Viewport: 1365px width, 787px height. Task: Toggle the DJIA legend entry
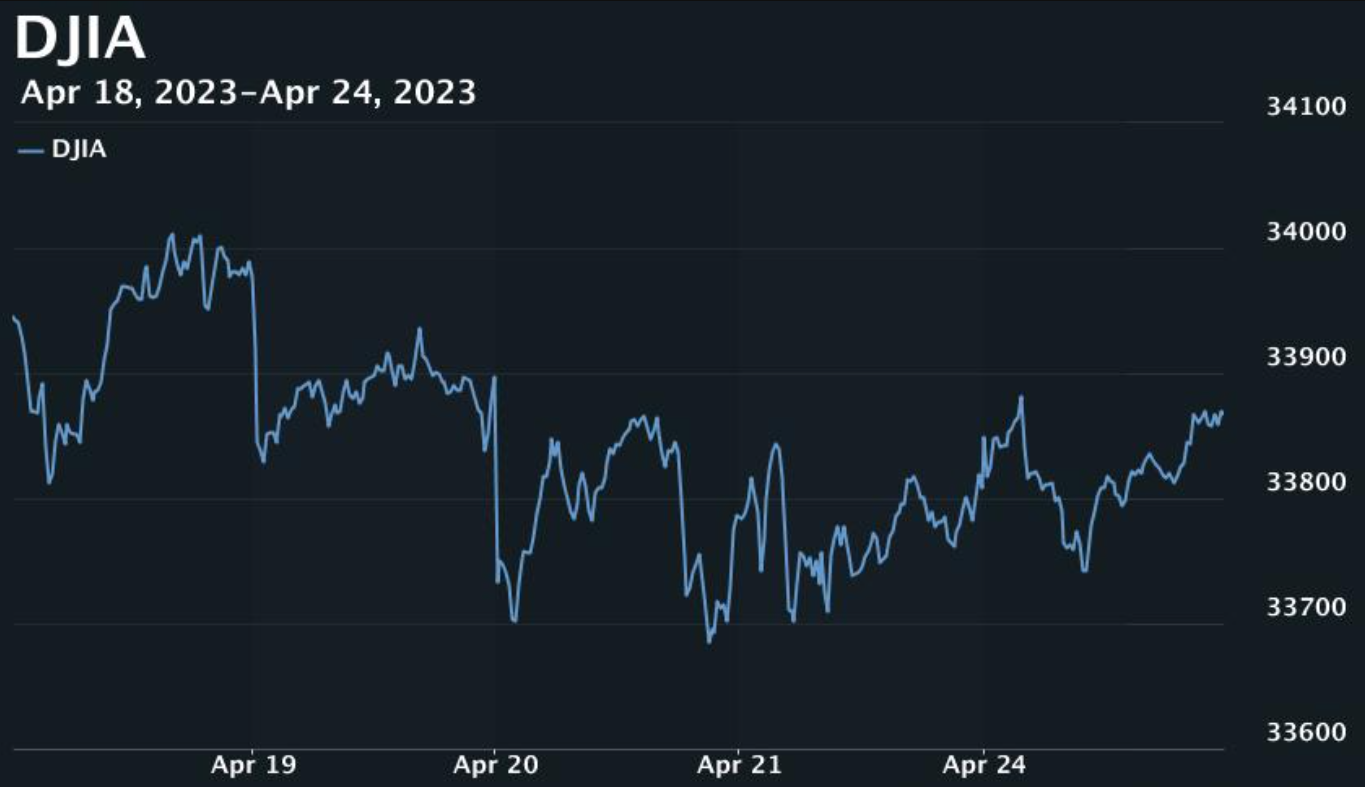pos(62,150)
